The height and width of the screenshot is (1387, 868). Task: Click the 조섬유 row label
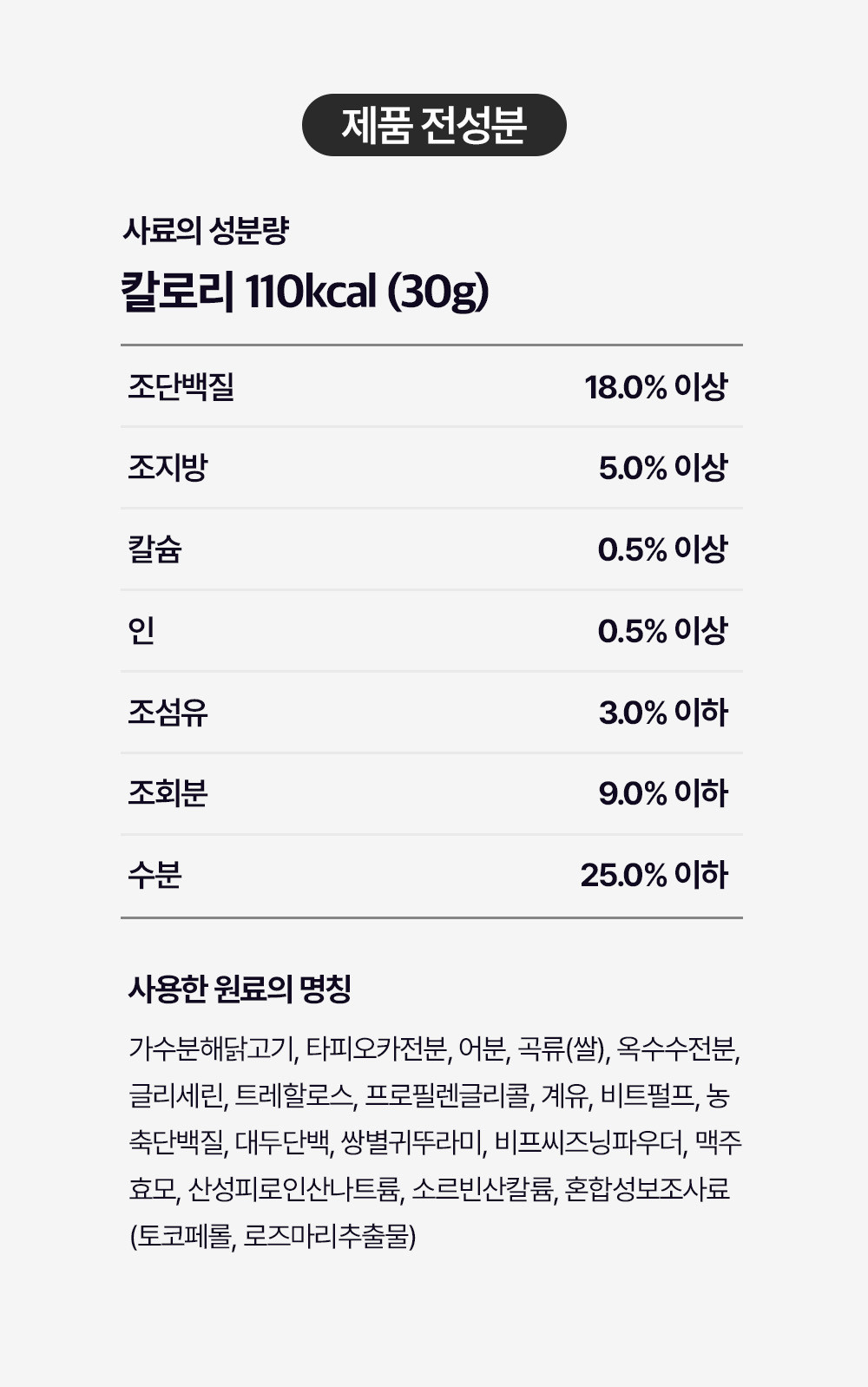(x=168, y=713)
